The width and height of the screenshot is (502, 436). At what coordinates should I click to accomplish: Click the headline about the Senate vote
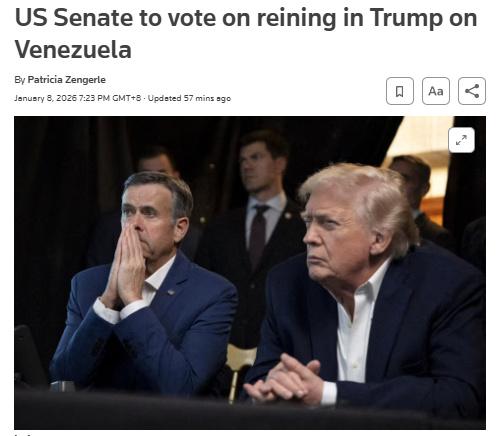click(x=246, y=33)
